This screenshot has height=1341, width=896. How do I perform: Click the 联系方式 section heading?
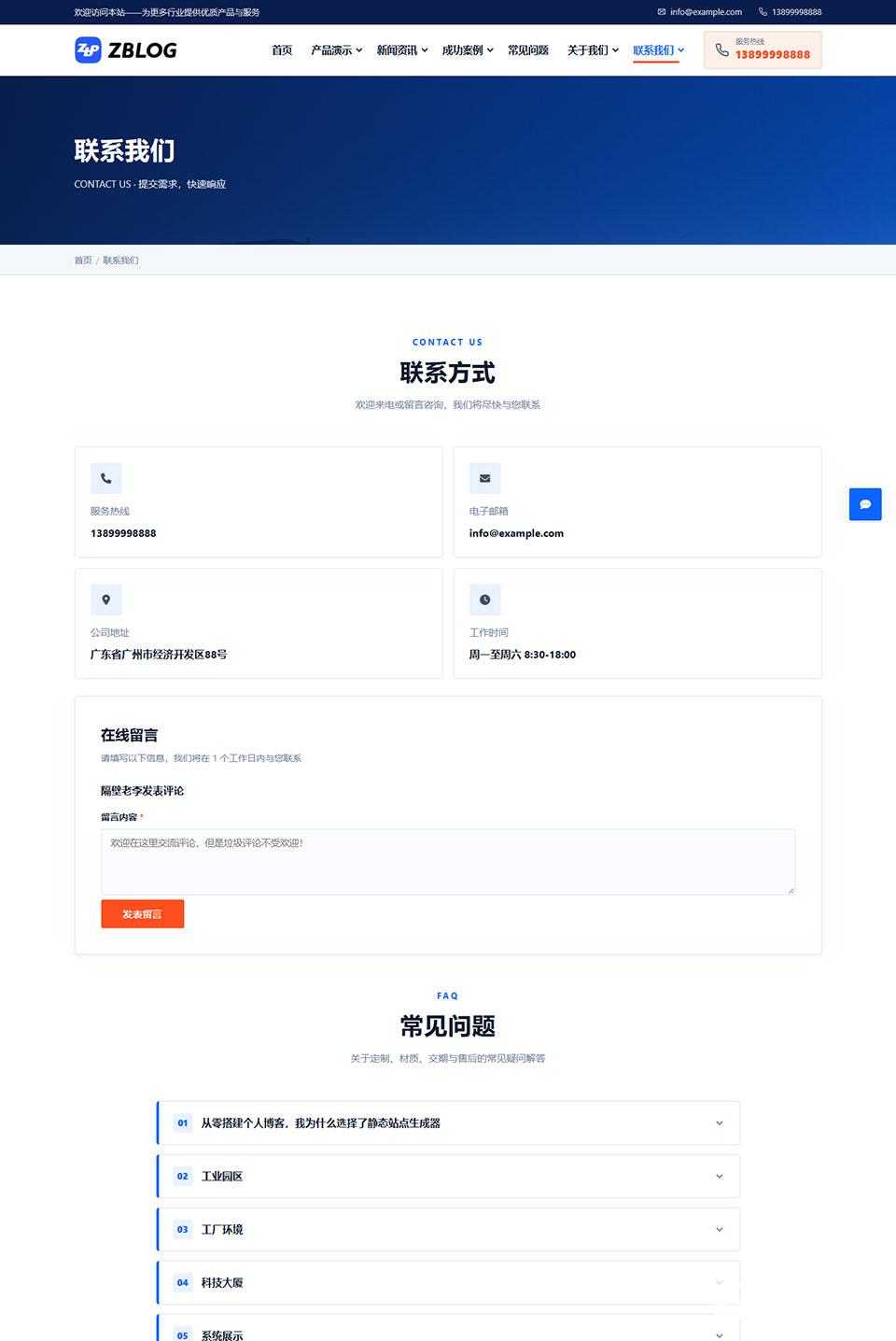point(448,373)
